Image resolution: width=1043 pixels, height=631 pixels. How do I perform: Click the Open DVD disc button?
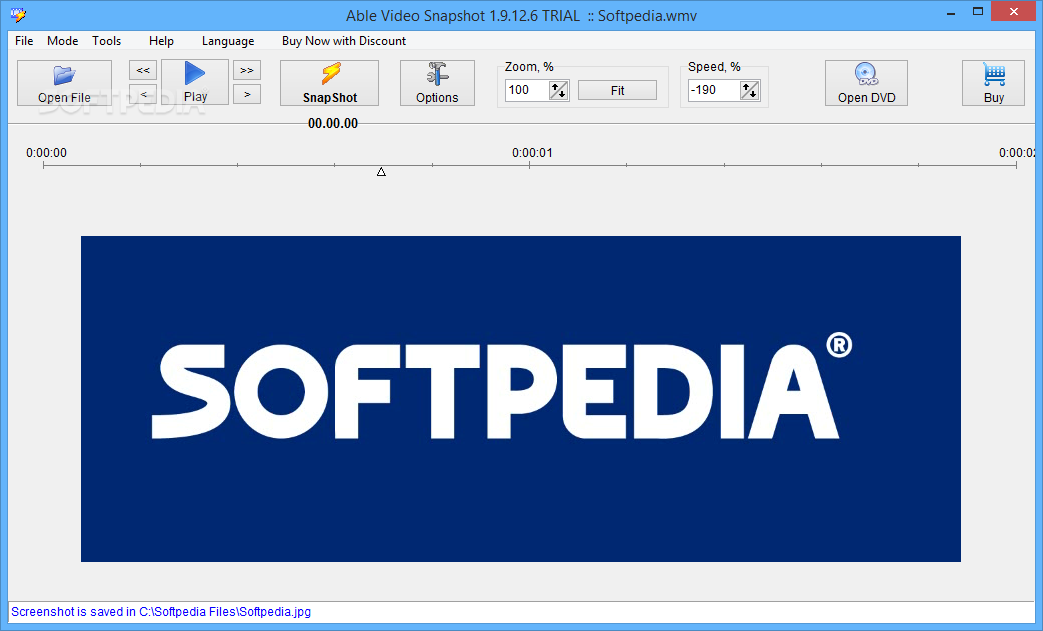tap(866, 82)
